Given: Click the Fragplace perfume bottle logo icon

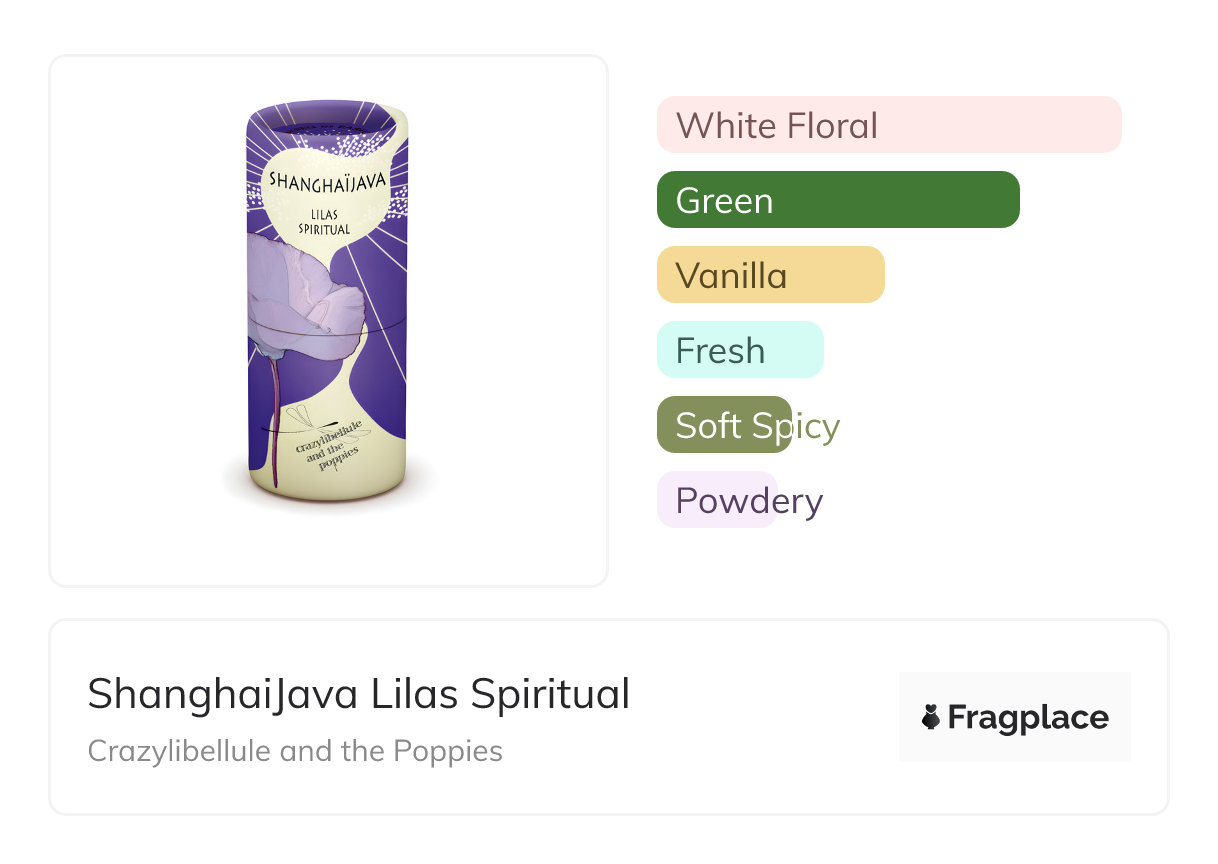Looking at the screenshot, I should 931,717.
